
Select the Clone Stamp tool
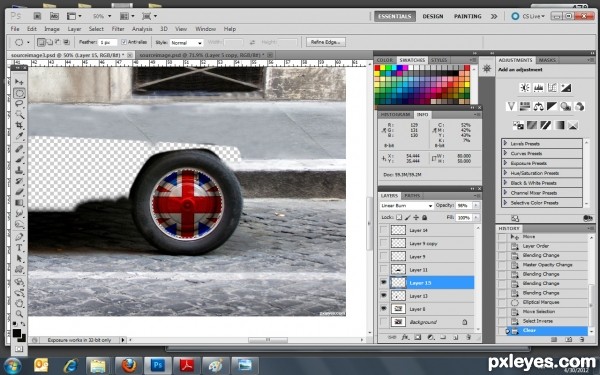19,171
